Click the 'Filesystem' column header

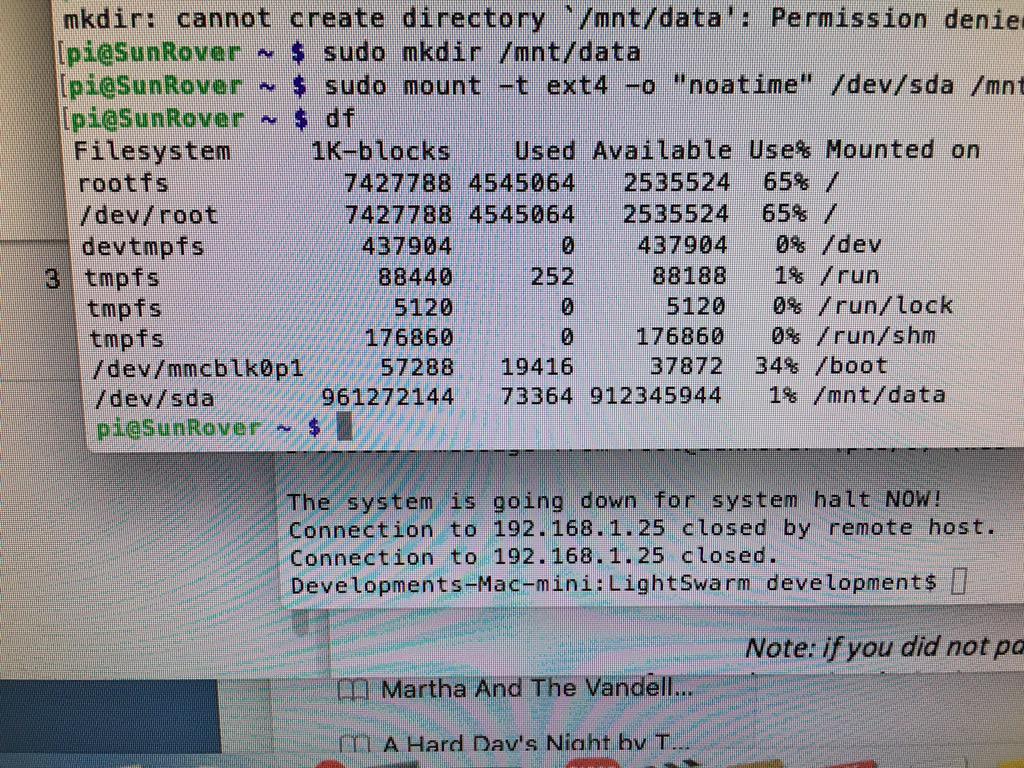click(x=152, y=151)
